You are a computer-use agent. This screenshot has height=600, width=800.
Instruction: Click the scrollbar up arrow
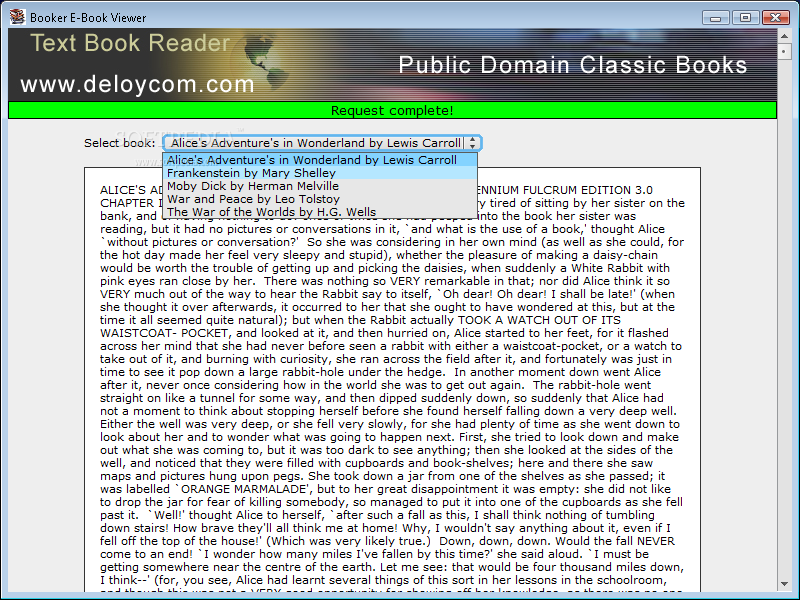(x=784, y=36)
